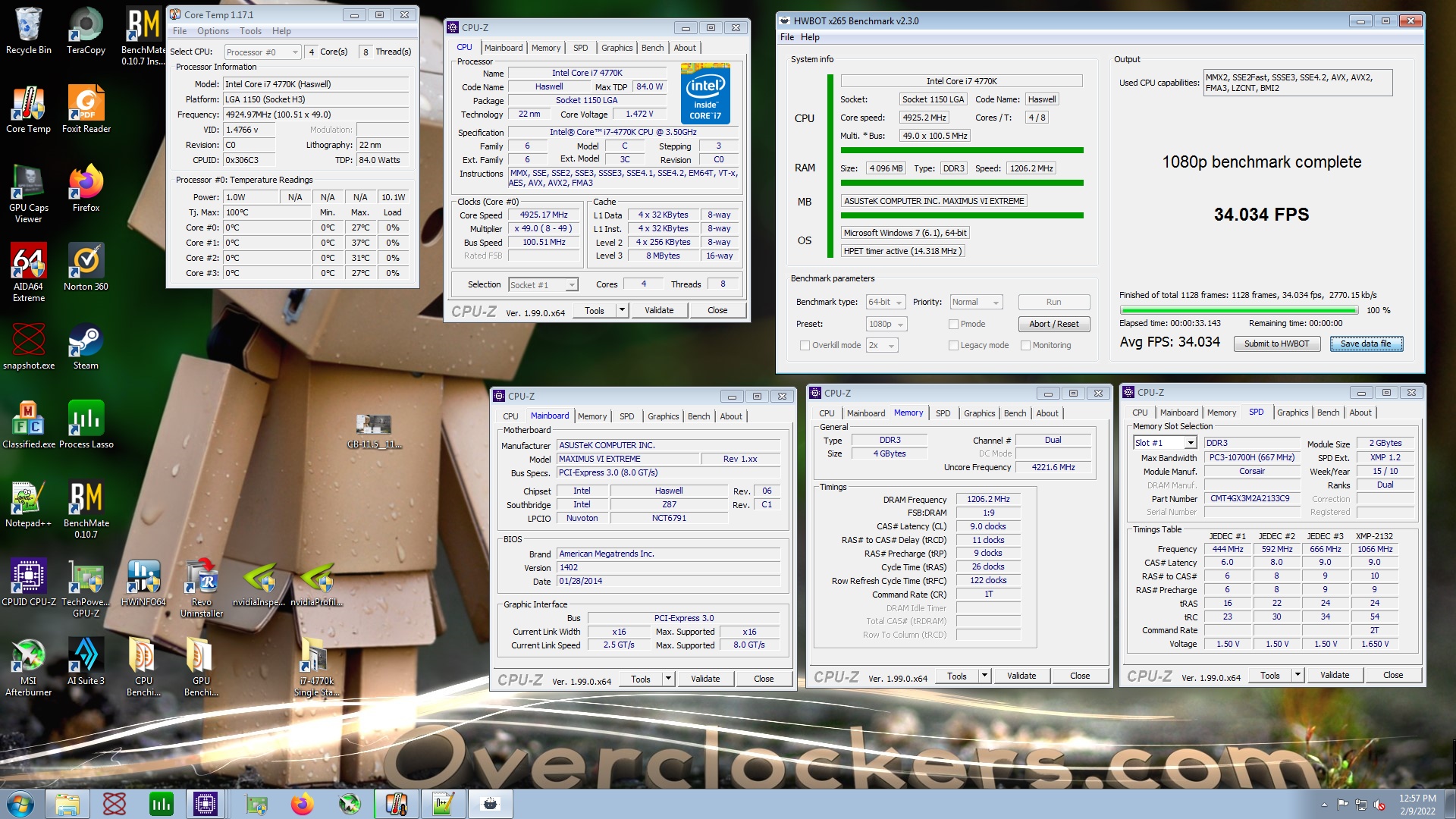Open Tools dropdown arrow in top CPU-Z window

click(622, 309)
